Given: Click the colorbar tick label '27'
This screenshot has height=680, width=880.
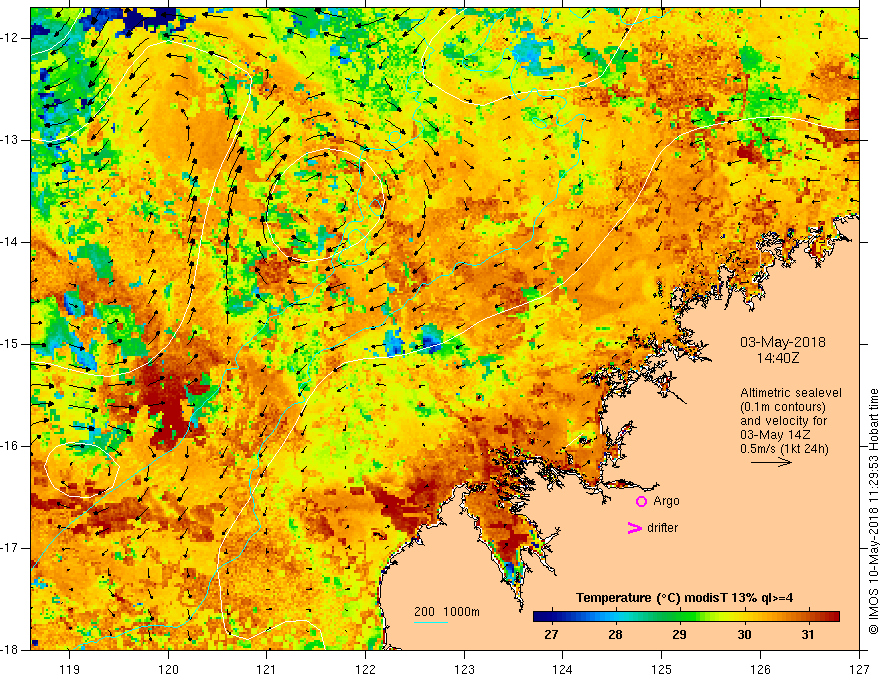Looking at the screenshot, I should pos(552,635).
